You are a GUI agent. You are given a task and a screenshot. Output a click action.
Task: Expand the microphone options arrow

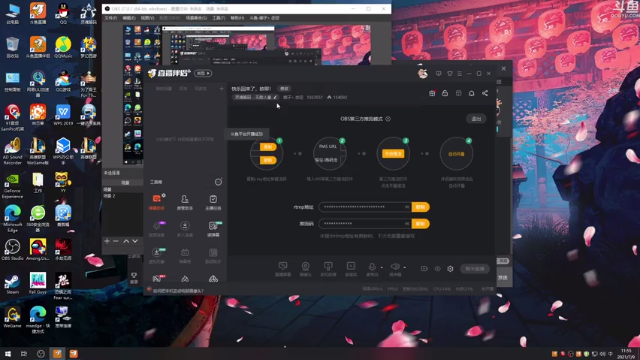382,268
